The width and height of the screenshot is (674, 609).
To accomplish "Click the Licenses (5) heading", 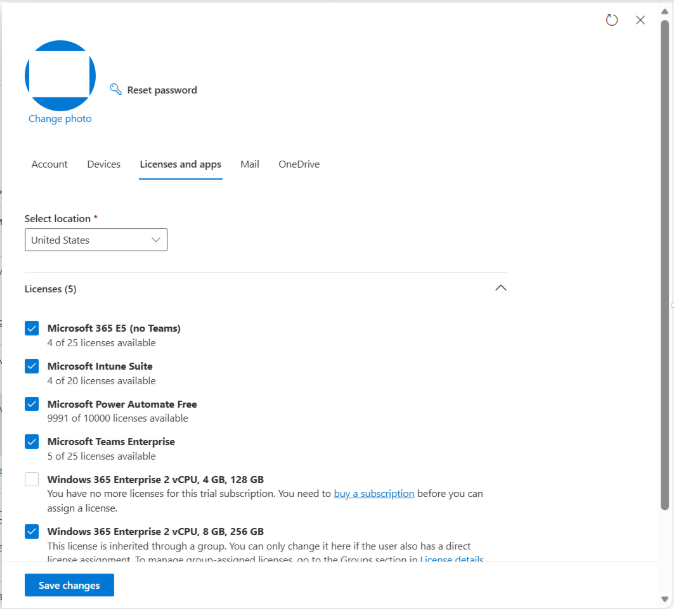I will 50,289.
